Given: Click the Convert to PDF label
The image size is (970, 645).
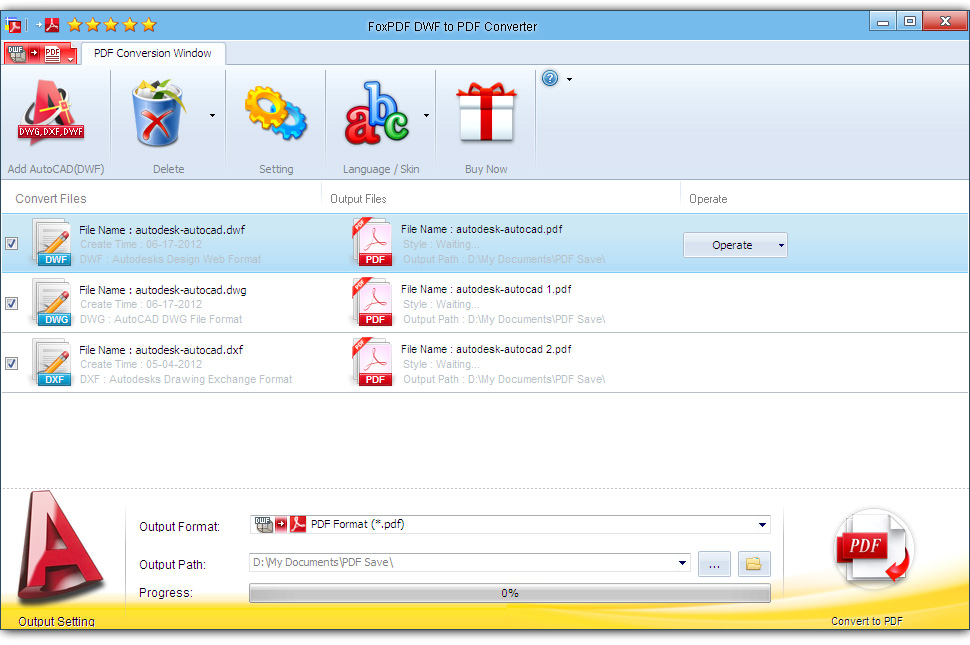Looking at the screenshot, I should [867, 621].
